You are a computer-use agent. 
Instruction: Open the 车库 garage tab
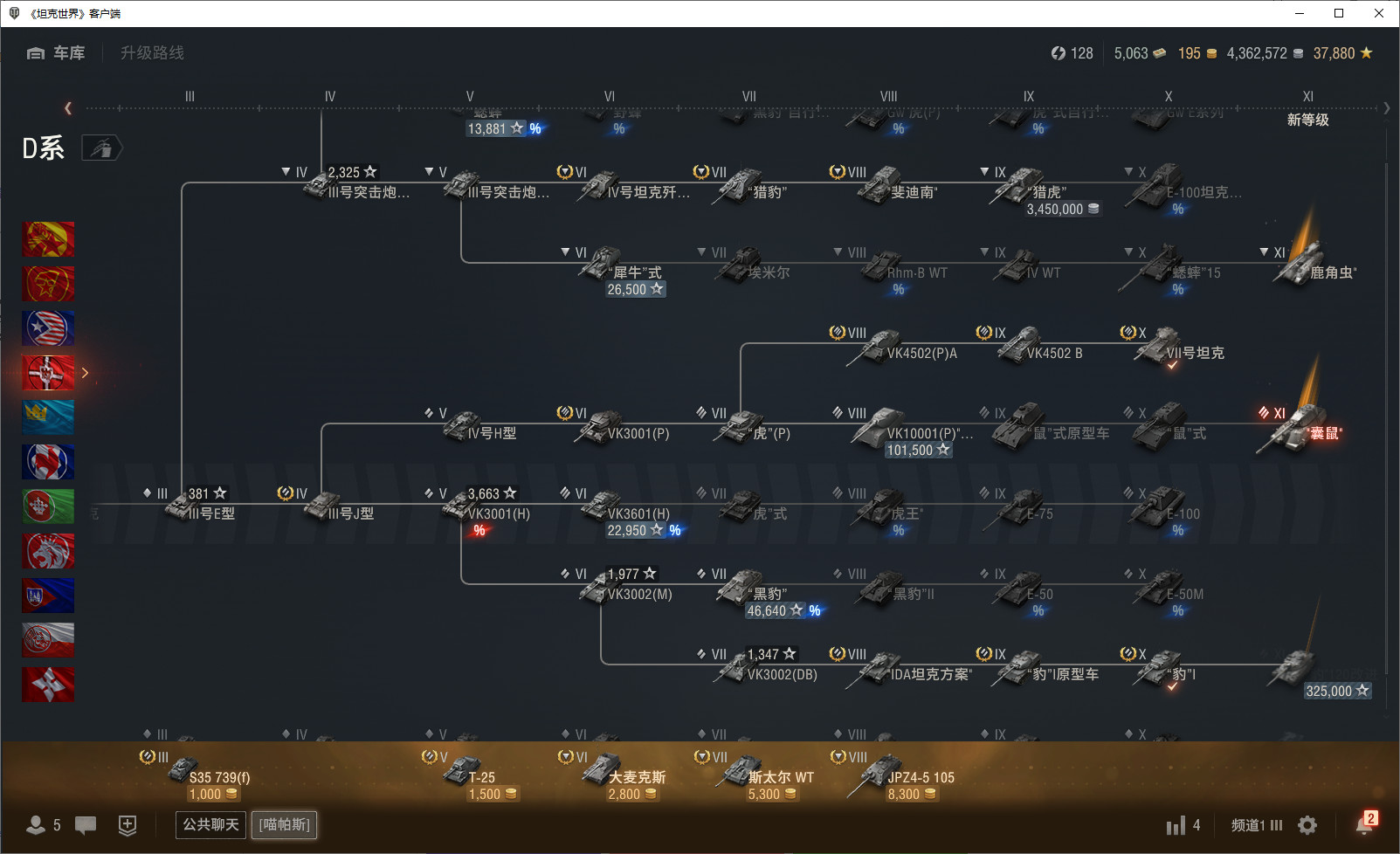tap(56, 53)
